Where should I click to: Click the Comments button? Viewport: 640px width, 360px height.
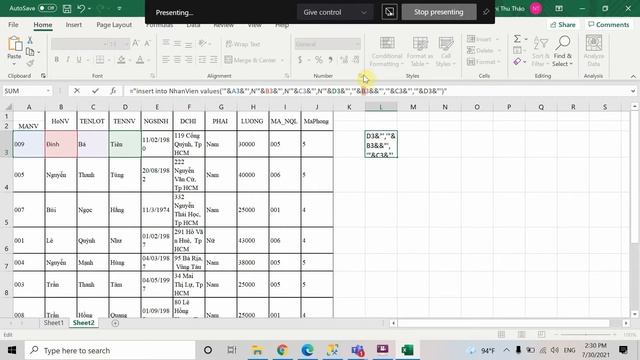pos(608,24)
